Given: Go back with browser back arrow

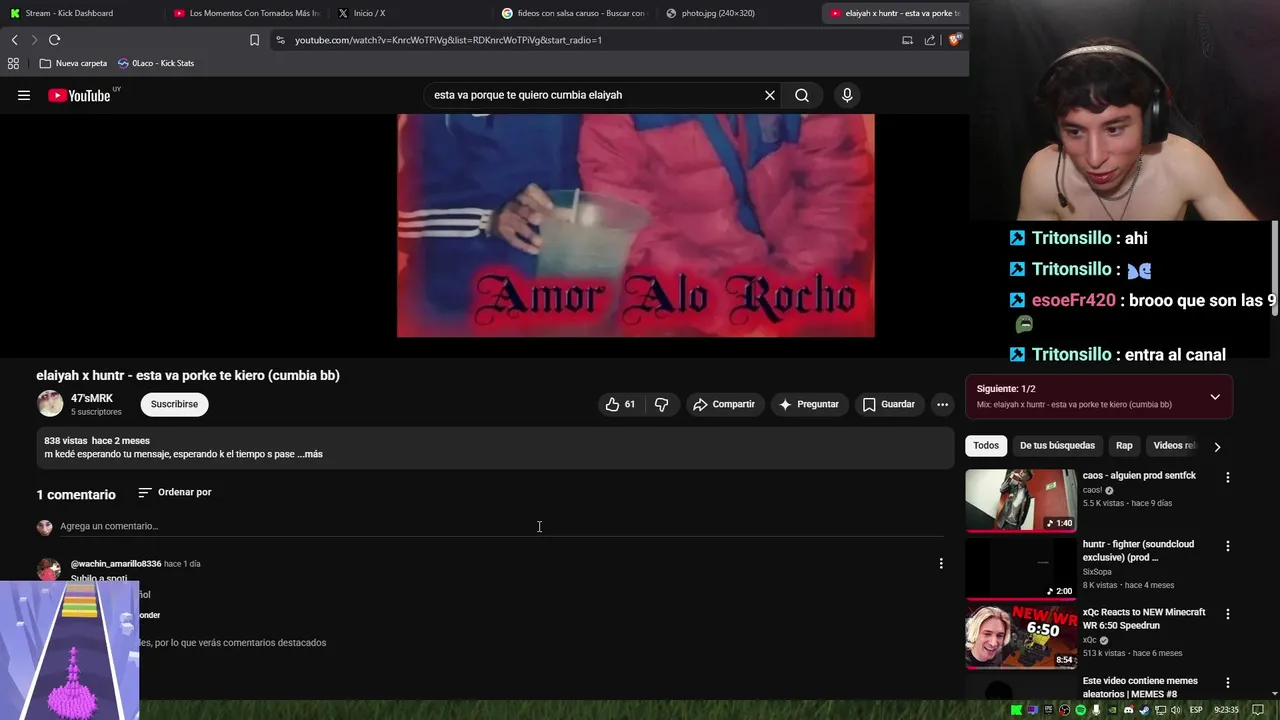Looking at the screenshot, I should 14,40.
